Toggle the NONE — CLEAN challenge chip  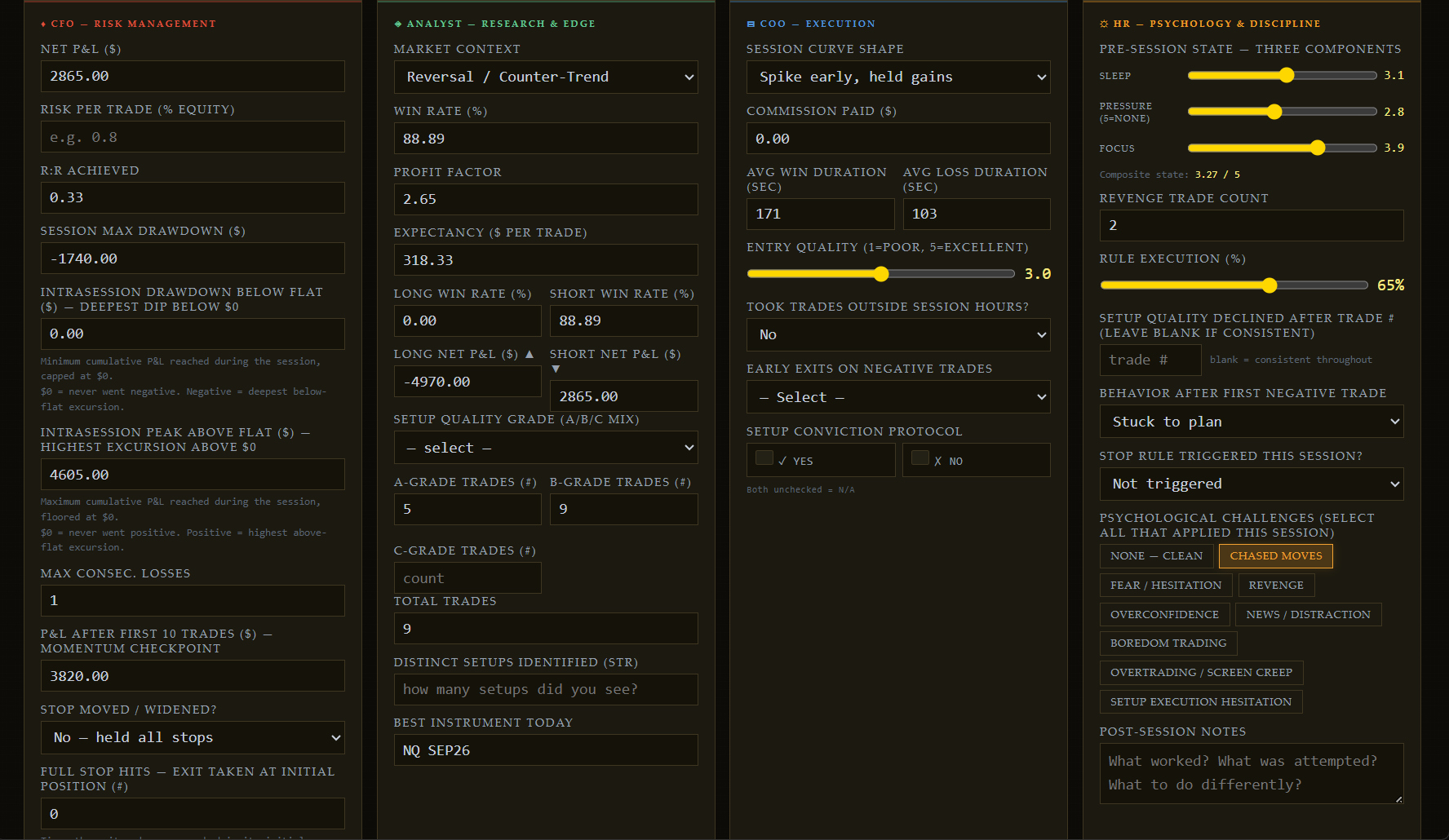(x=1156, y=556)
